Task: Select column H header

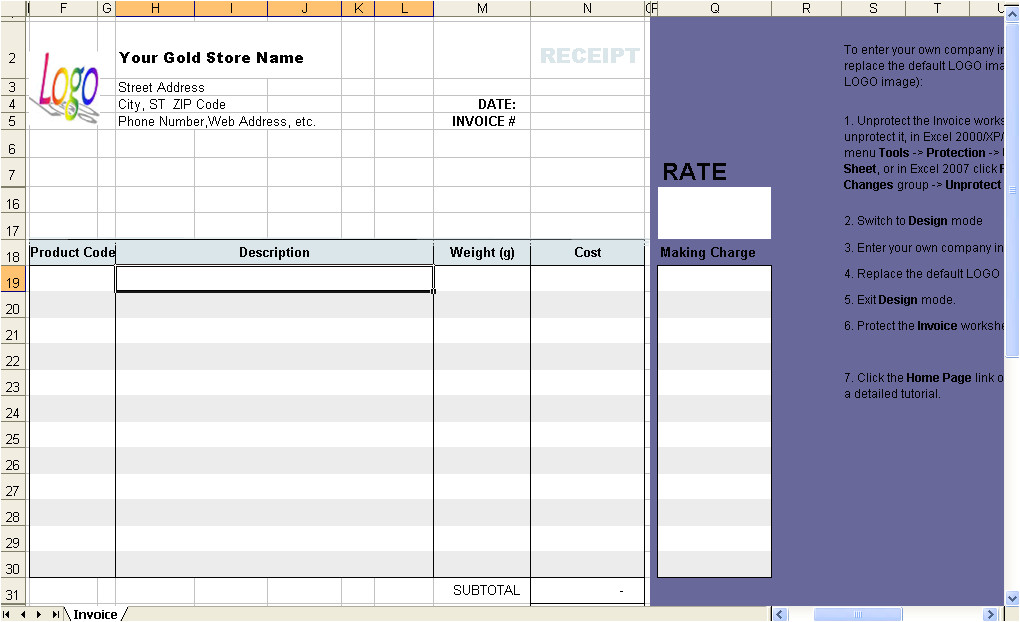Action: click(155, 8)
